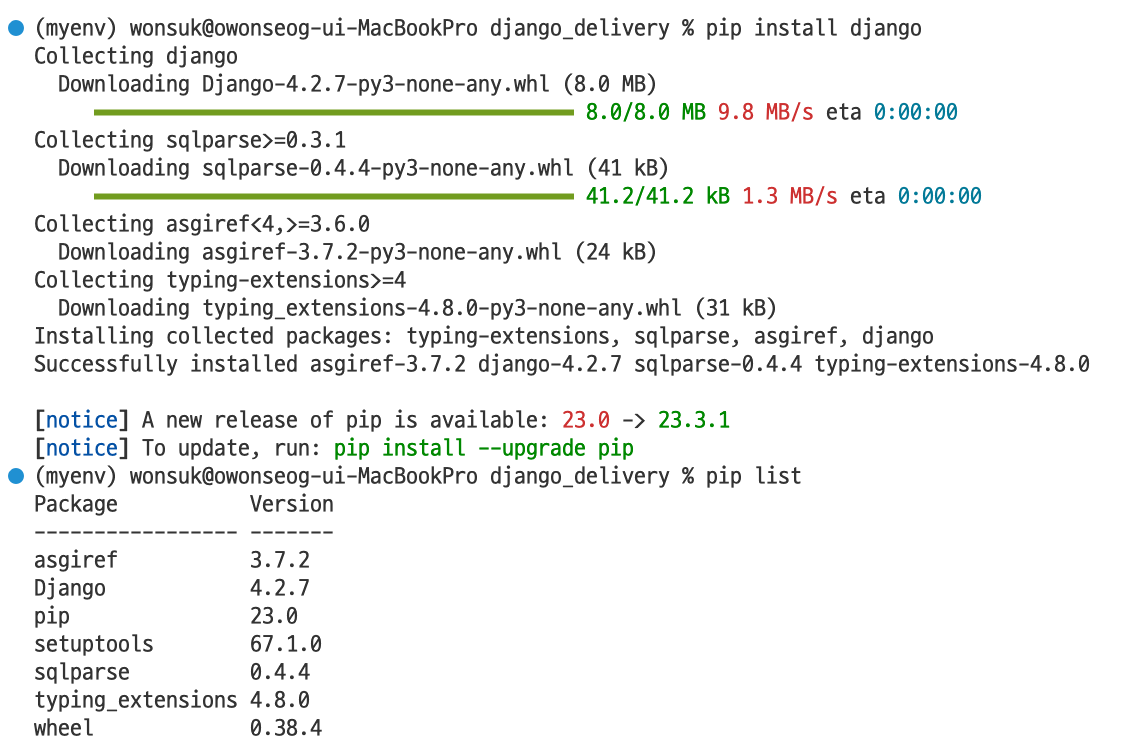The width and height of the screenshot is (1136, 750).
Task: Click the 'pip list' command text
Action: (753, 476)
